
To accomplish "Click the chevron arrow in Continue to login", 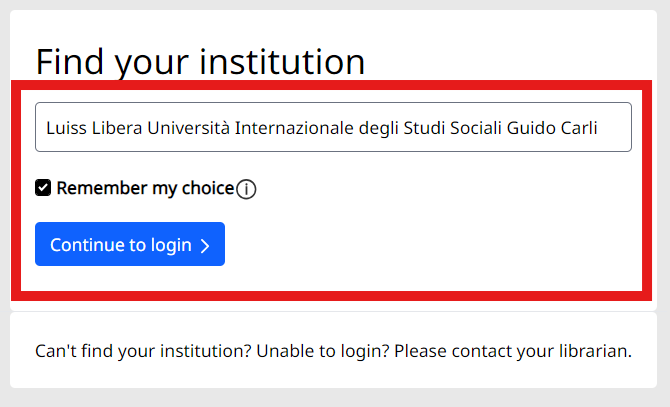I will tap(205, 246).
